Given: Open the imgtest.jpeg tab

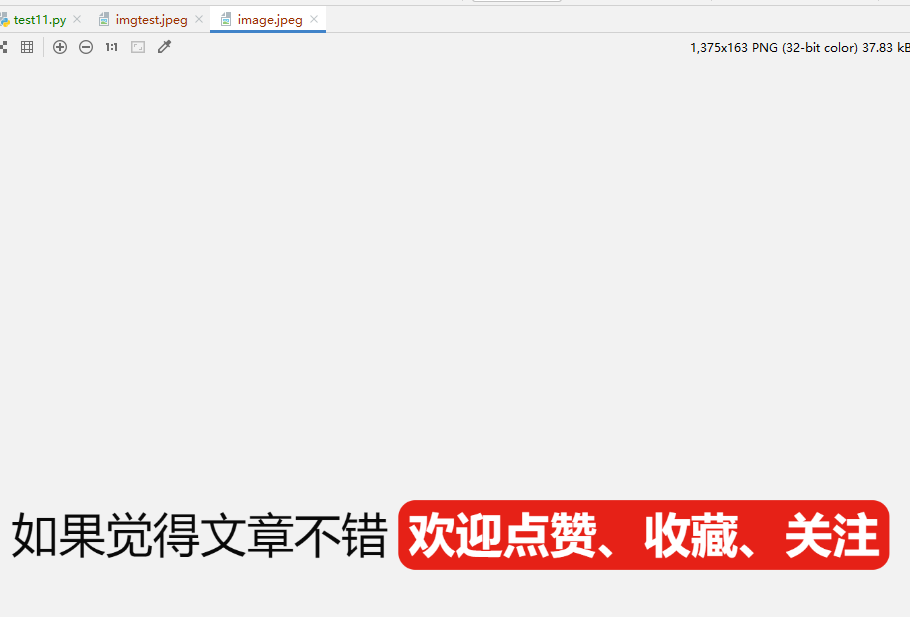Looking at the screenshot, I should (x=151, y=20).
